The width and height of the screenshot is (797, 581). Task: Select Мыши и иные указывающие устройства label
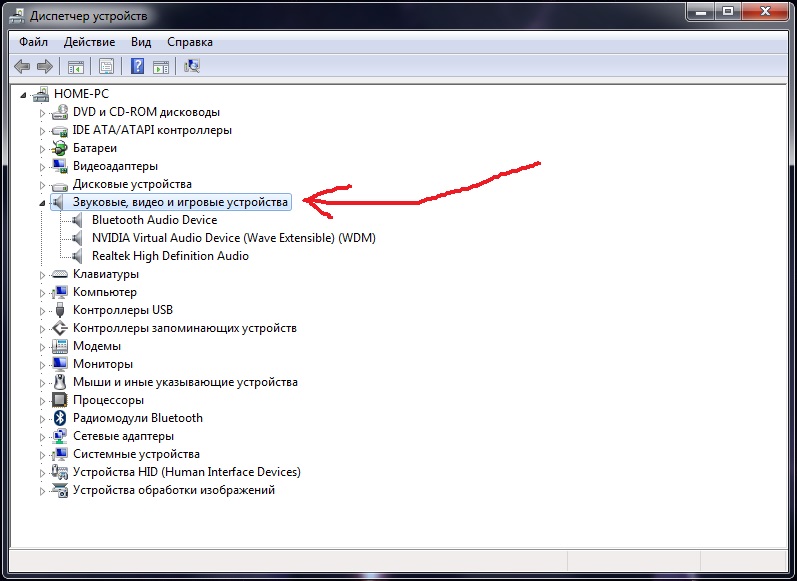(x=186, y=382)
